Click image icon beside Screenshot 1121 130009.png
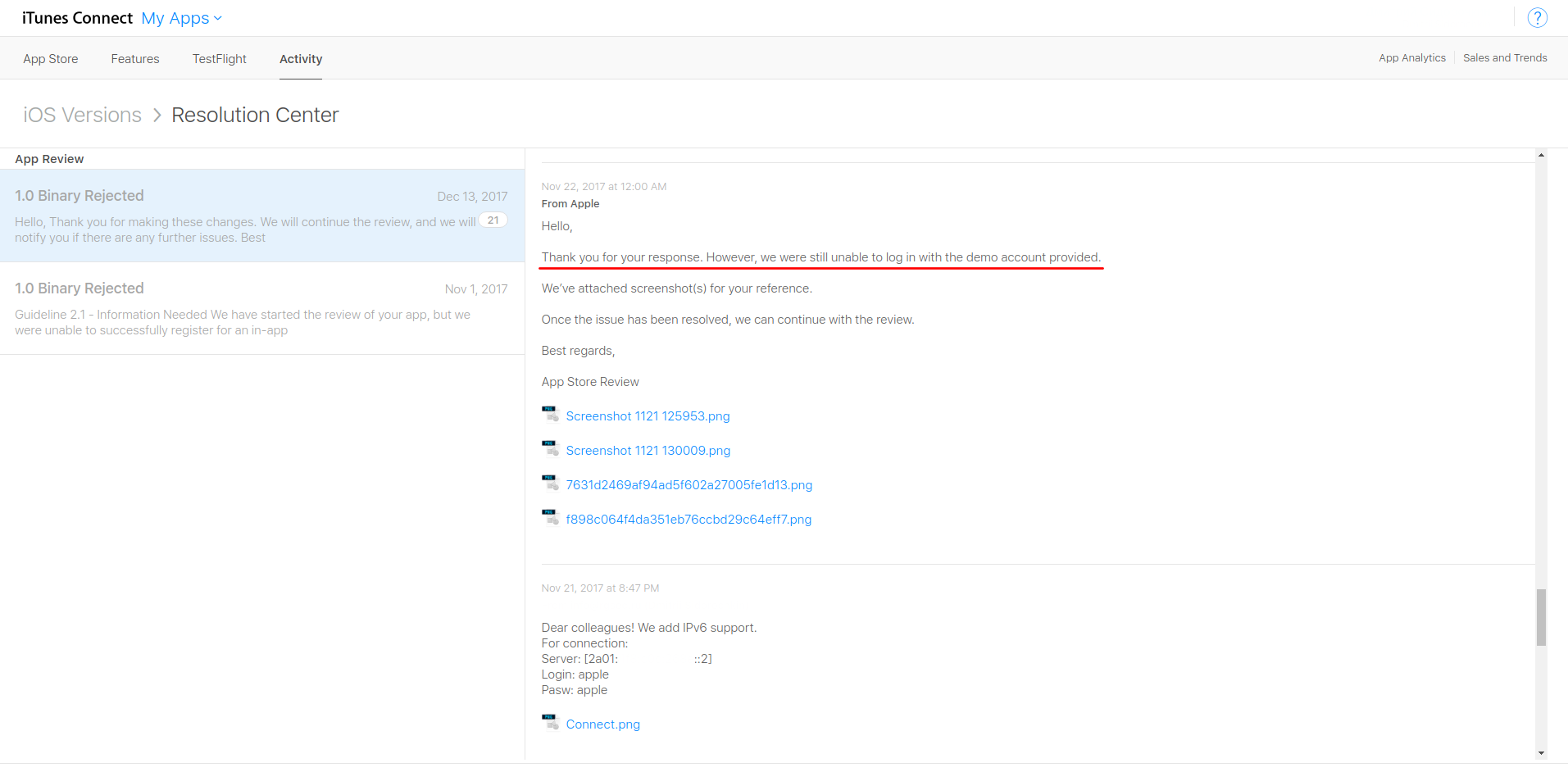 click(x=550, y=448)
